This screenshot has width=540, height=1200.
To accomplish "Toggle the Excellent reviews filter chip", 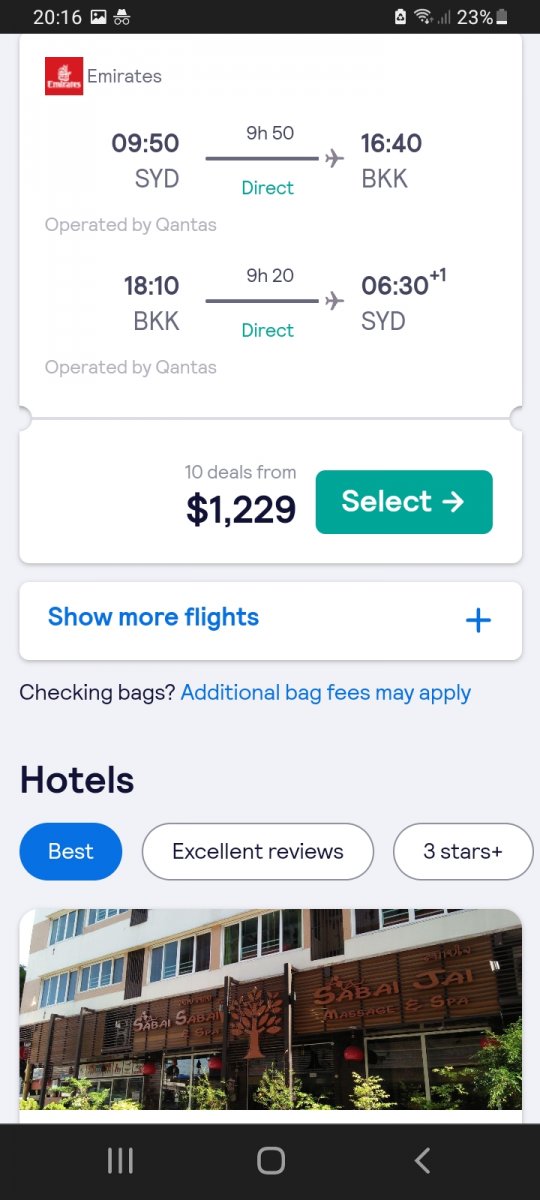I will pos(258,852).
